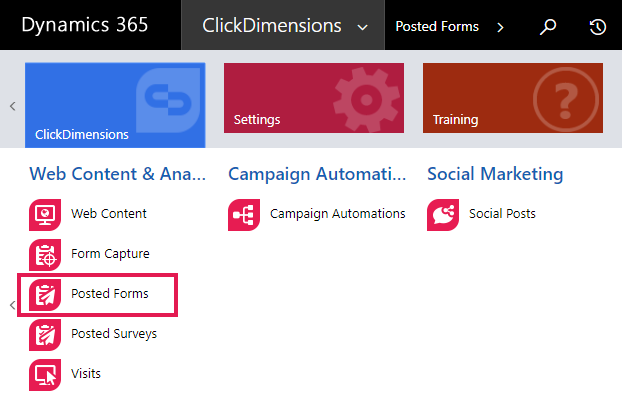Click the Campaign Automations flowchart icon
The image size is (622, 398).
point(244,215)
